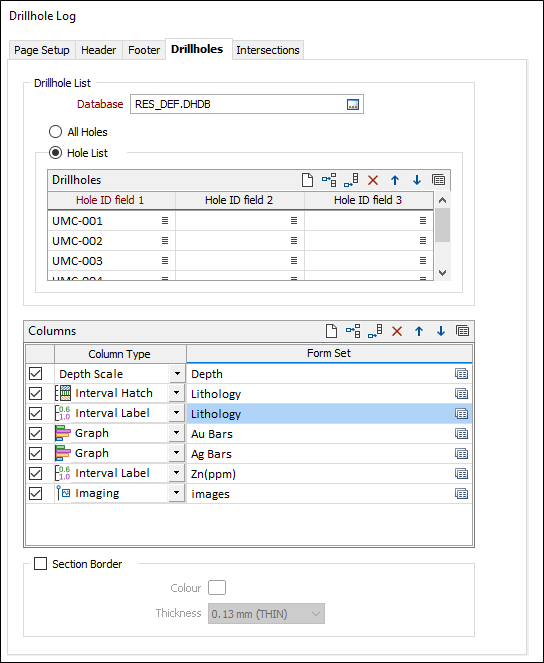The image size is (544, 663).
Task: Toggle Zn(ppm) Interval Label checkbox
Action: (36, 473)
